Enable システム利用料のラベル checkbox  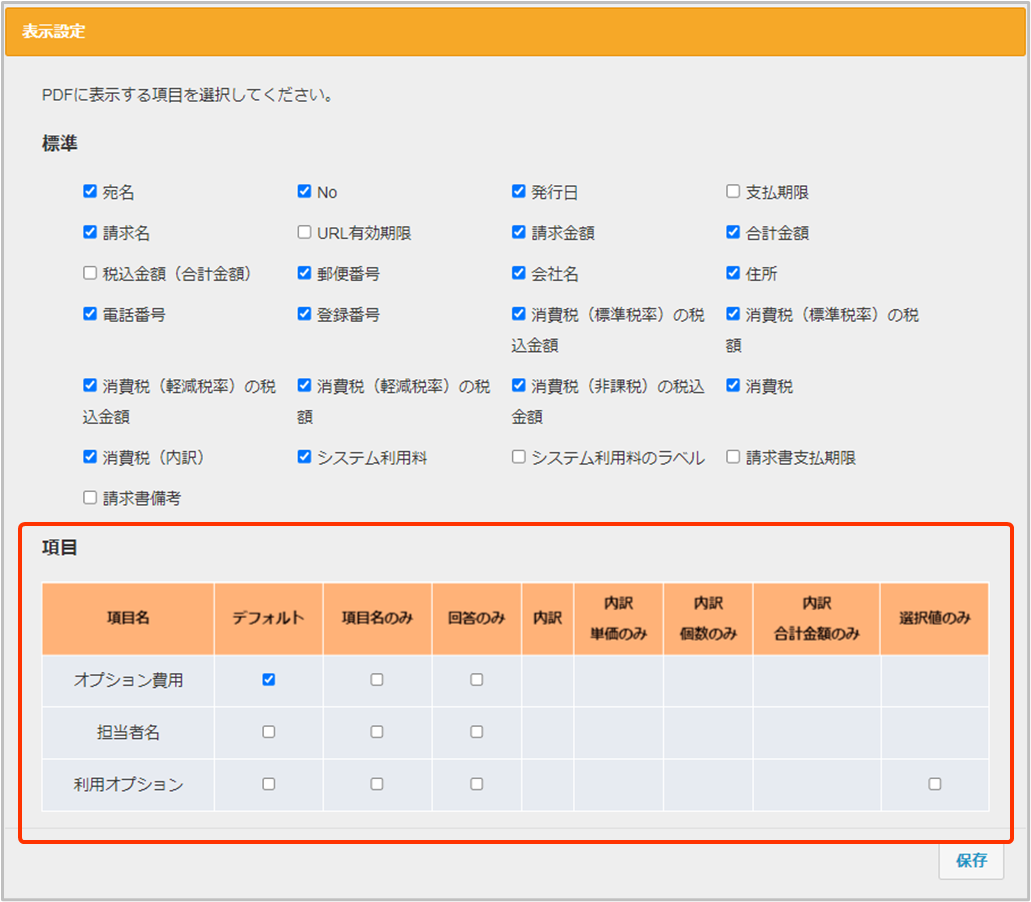(x=518, y=457)
